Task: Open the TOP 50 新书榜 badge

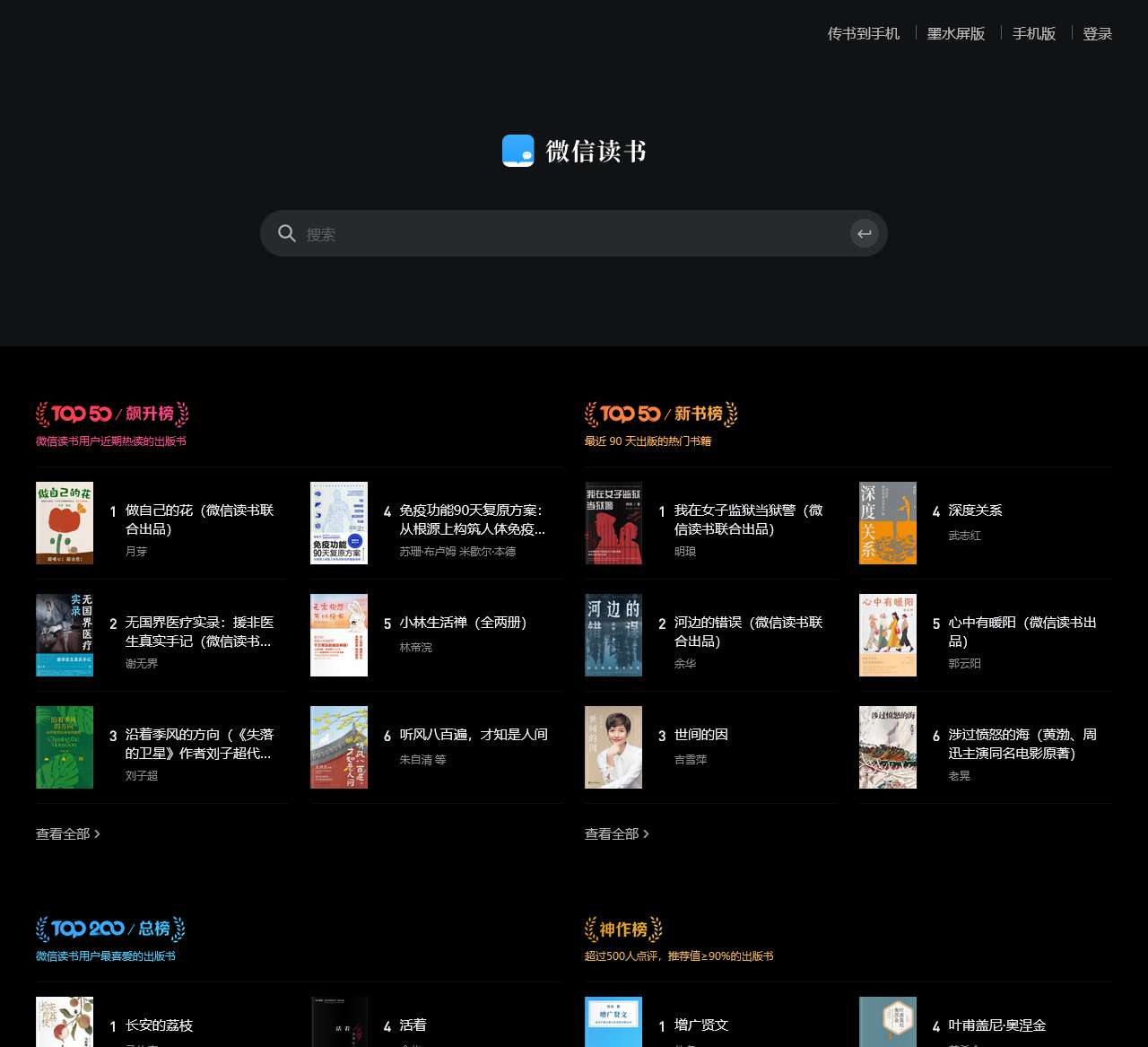Action: pos(661,414)
